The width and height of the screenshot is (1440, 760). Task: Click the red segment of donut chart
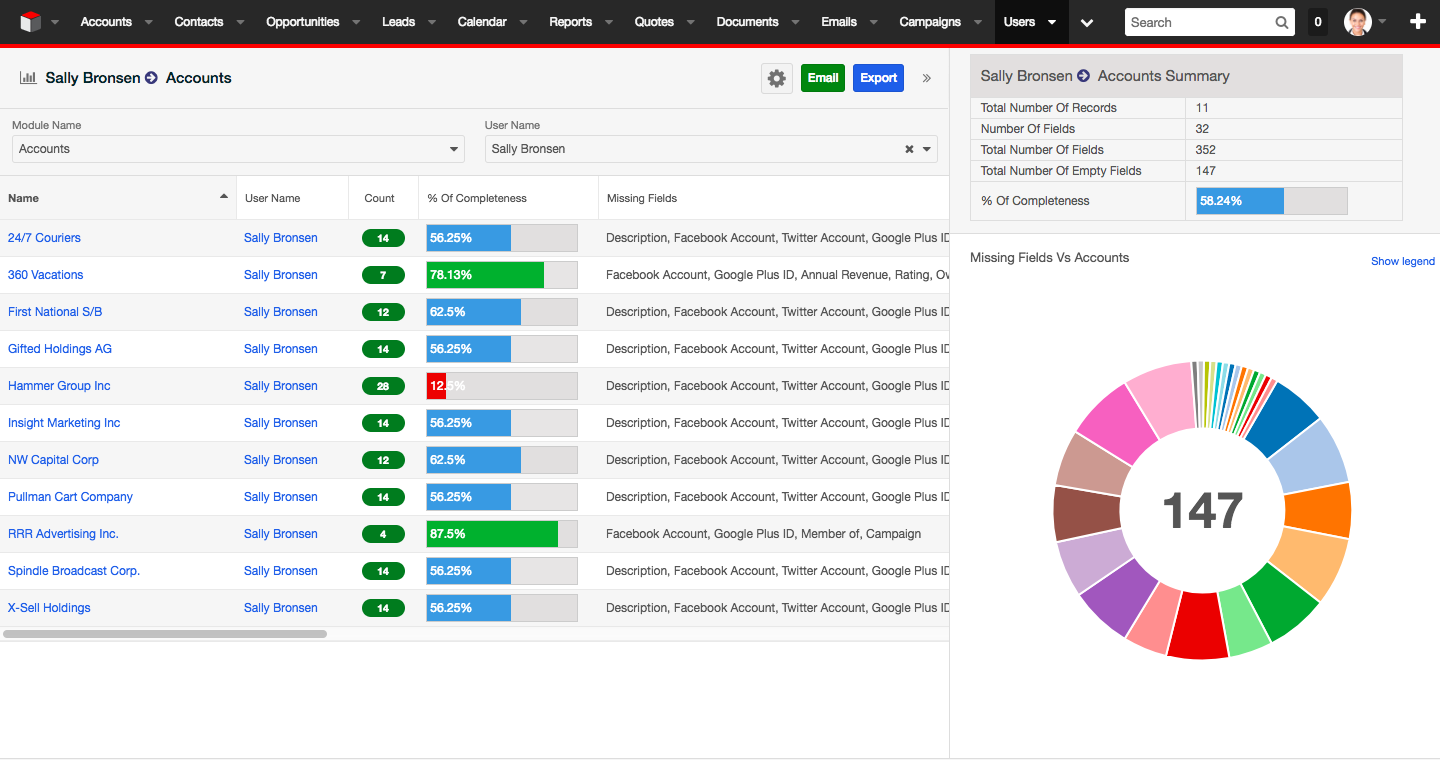coord(1198,626)
